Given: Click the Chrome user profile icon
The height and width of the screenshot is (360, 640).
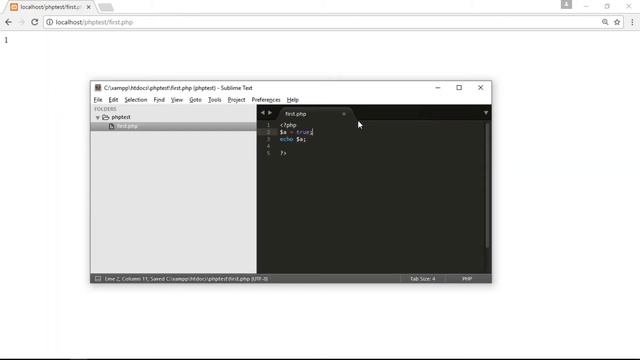Looking at the screenshot, I should pyautogui.click(x=566, y=4).
